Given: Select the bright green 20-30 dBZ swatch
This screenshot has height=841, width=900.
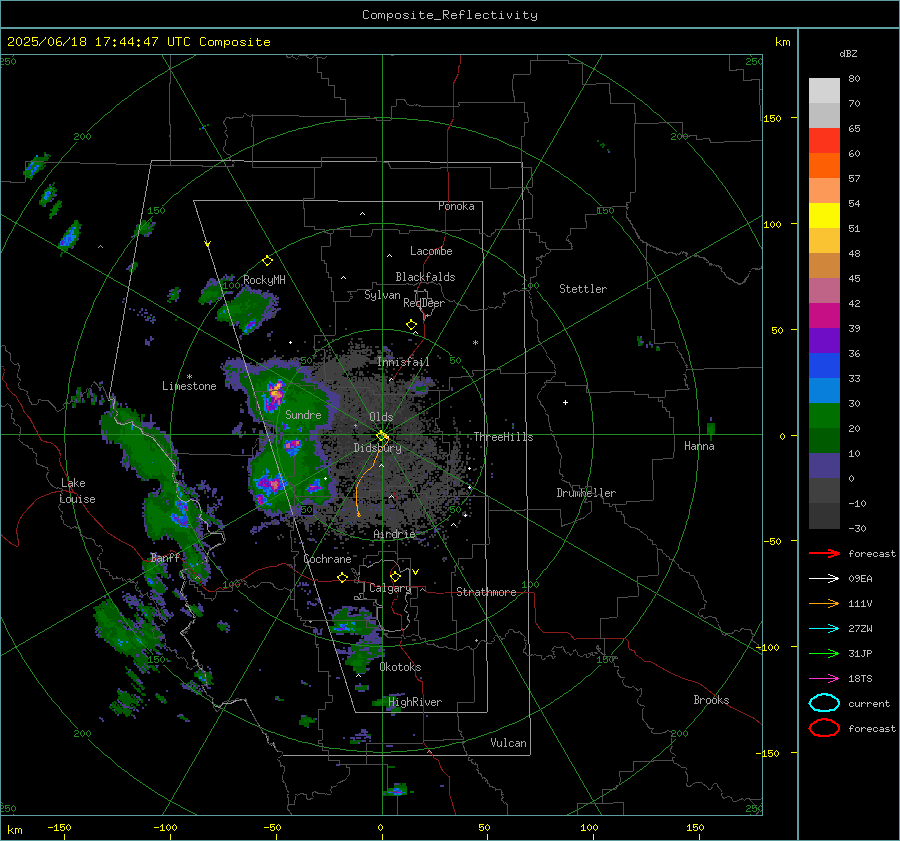Looking at the screenshot, I should point(824,416).
